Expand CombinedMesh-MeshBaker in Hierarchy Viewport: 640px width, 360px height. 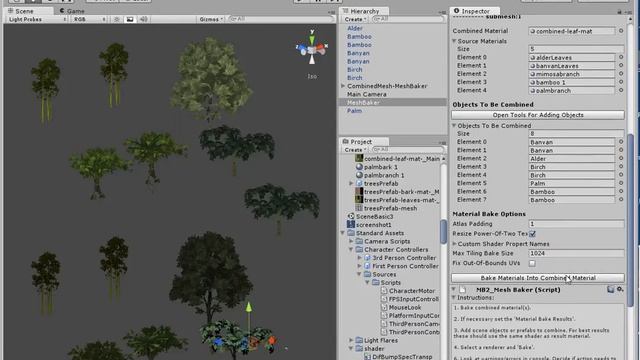[343, 86]
